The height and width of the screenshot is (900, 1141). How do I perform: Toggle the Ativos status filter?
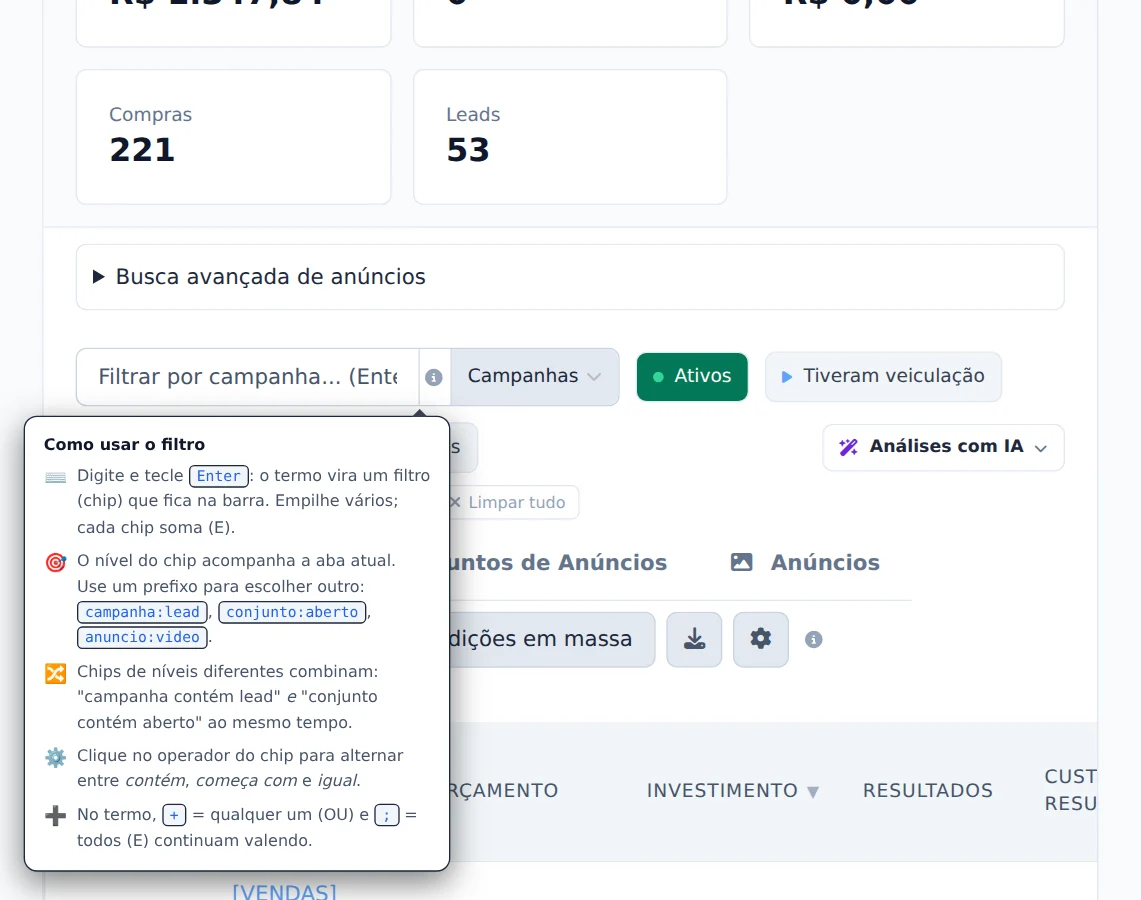(x=692, y=376)
